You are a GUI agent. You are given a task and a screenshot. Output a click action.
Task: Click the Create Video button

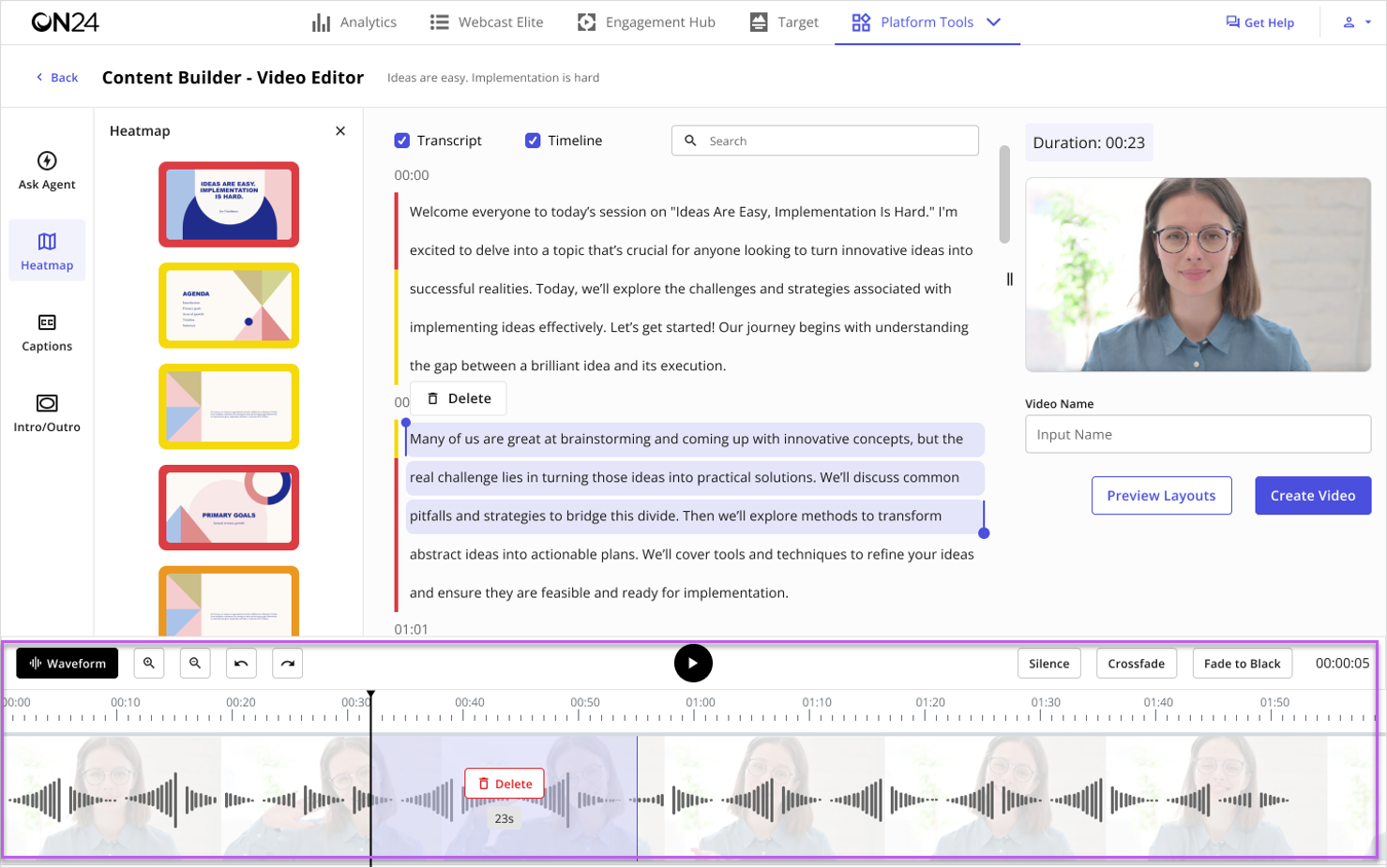point(1313,496)
